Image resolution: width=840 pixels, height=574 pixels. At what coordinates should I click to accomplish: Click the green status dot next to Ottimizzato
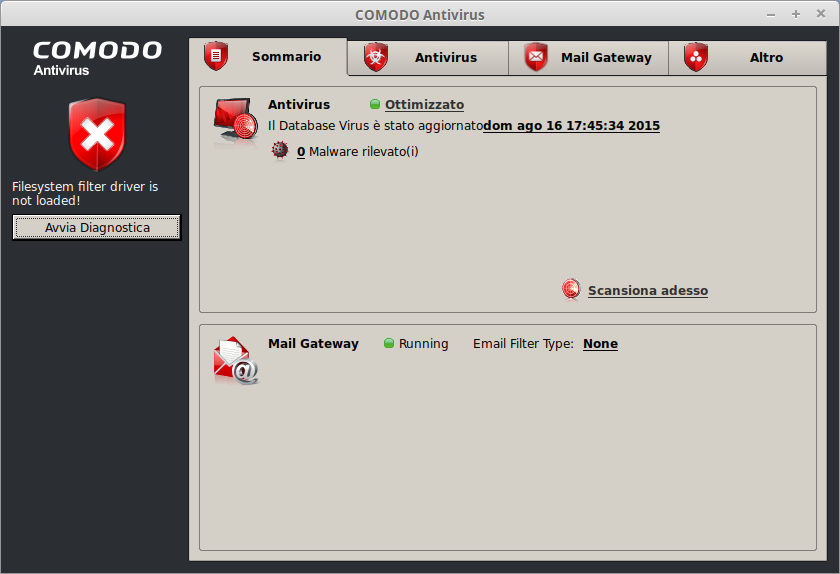tap(375, 104)
